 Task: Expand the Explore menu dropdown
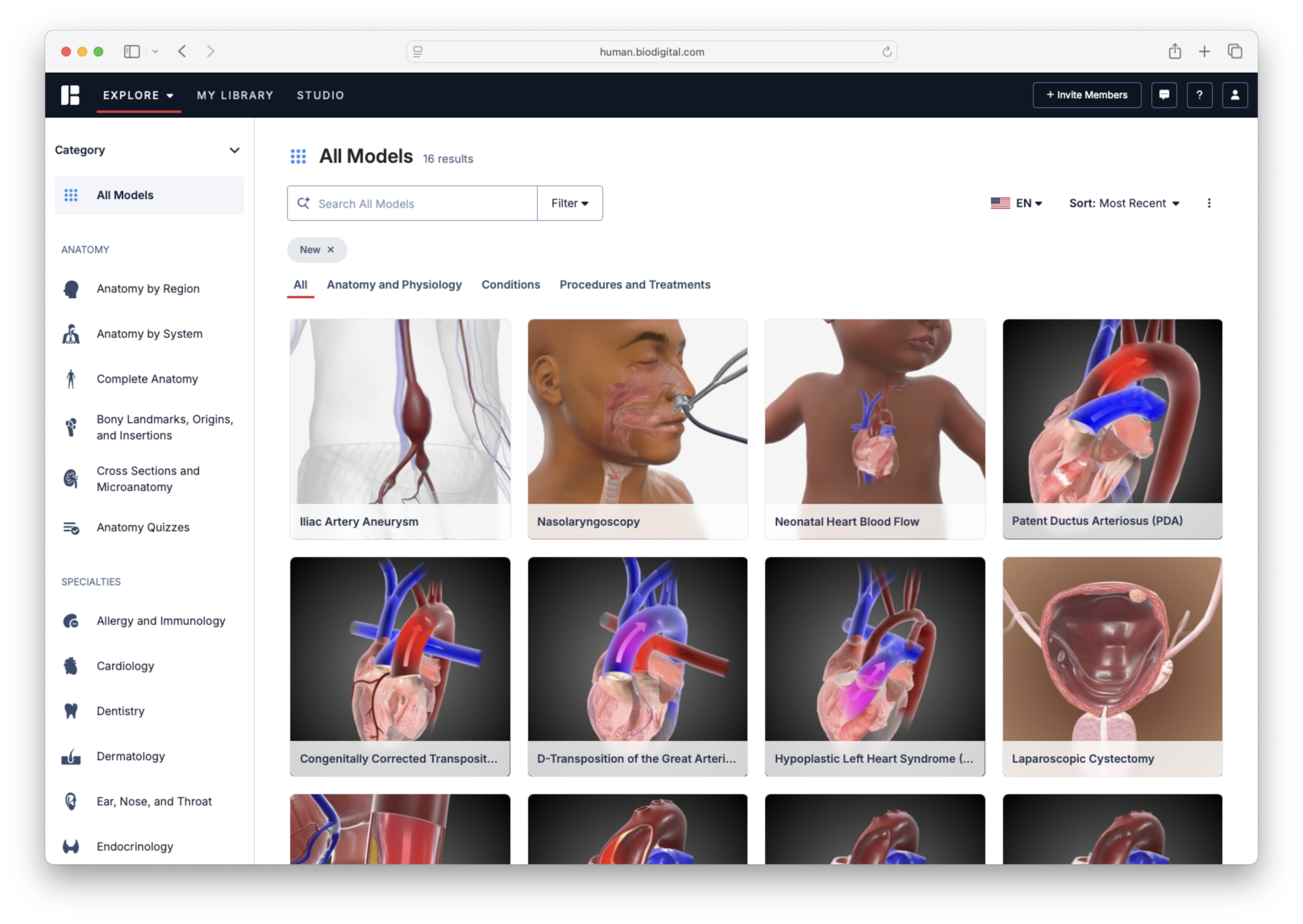click(138, 95)
